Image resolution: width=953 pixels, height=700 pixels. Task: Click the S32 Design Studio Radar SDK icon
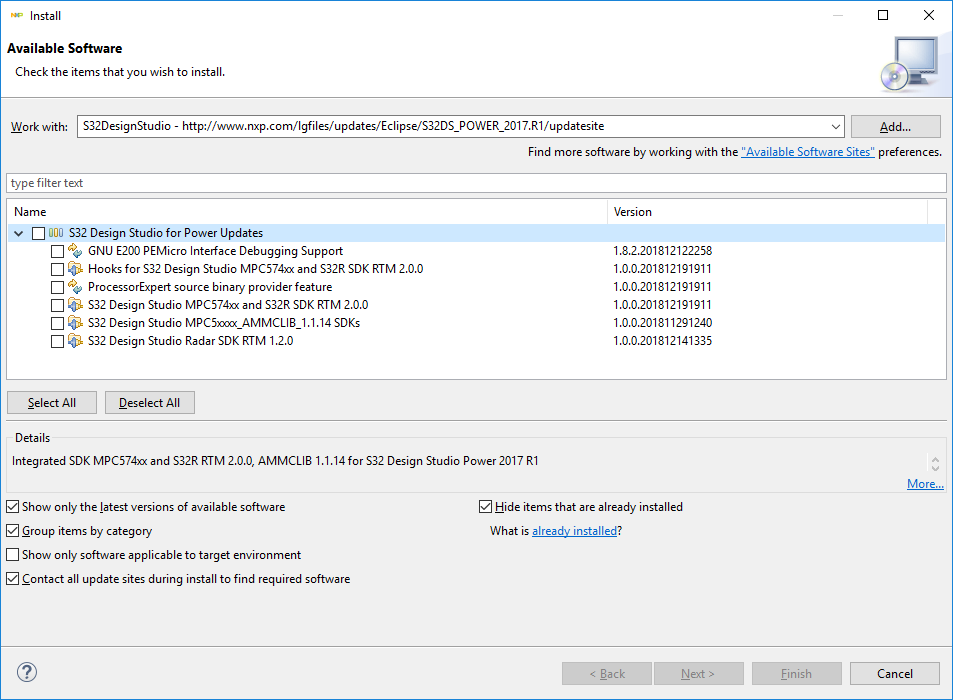click(75, 341)
